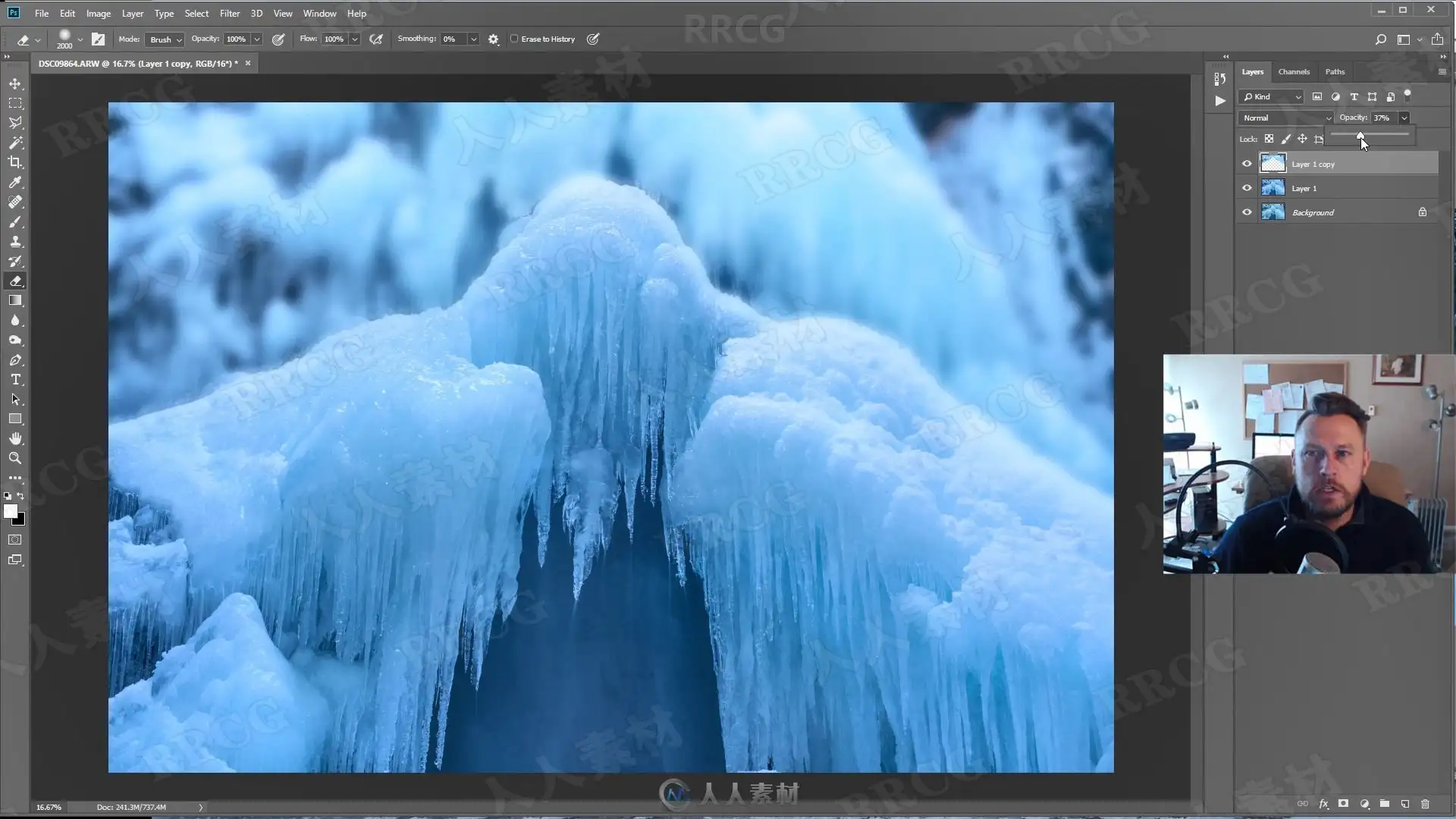
Task: Enable the Erase to History checkbox
Action: (x=514, y=39)
